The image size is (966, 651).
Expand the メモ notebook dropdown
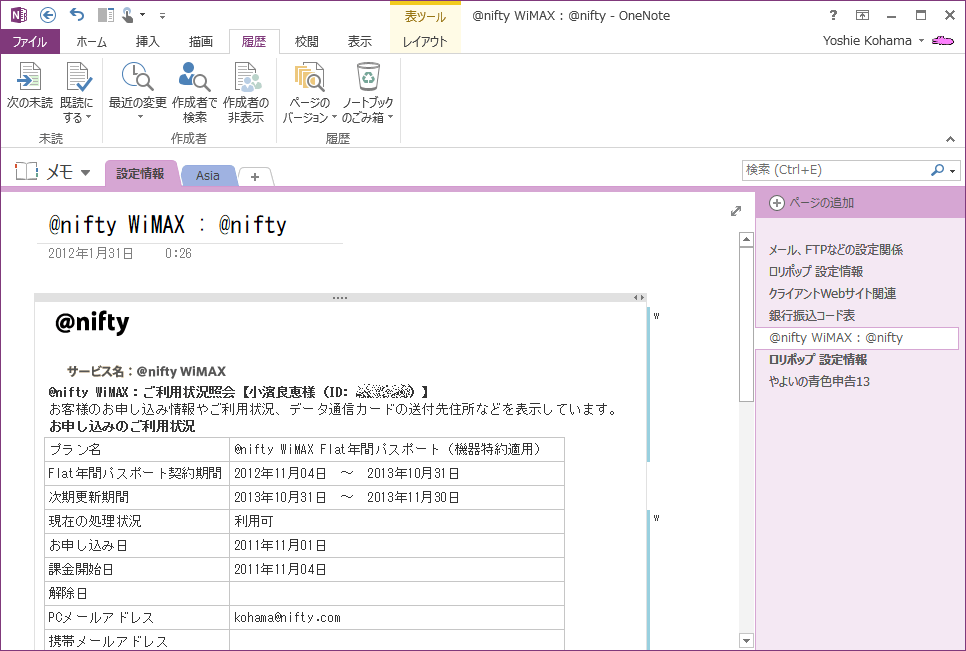(x=86, y=173)
